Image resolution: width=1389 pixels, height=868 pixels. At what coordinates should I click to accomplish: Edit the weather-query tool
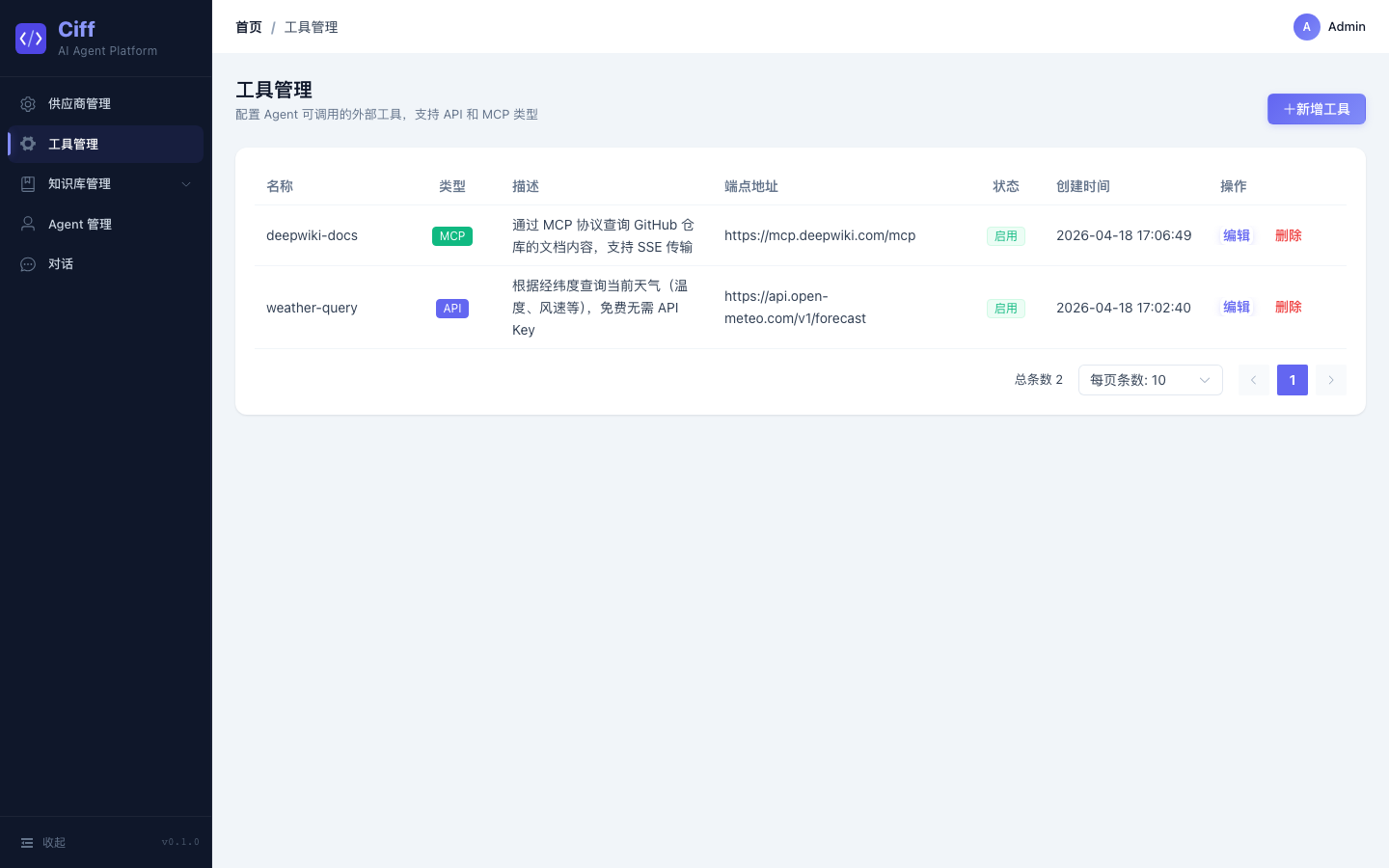click(1237, 307)
